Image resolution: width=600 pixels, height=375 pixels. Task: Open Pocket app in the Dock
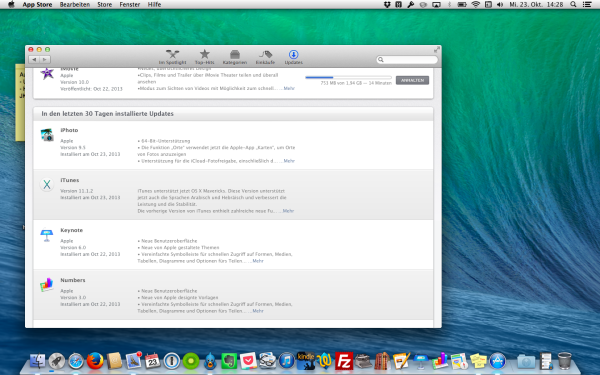point(248,361)
